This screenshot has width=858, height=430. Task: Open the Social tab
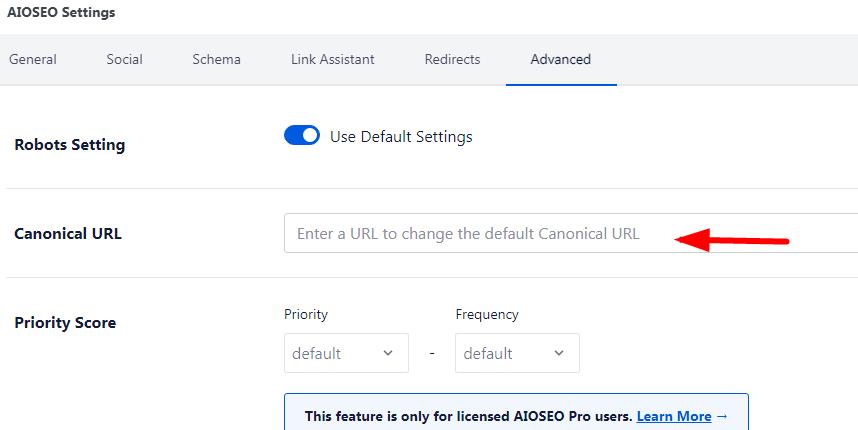124,59
